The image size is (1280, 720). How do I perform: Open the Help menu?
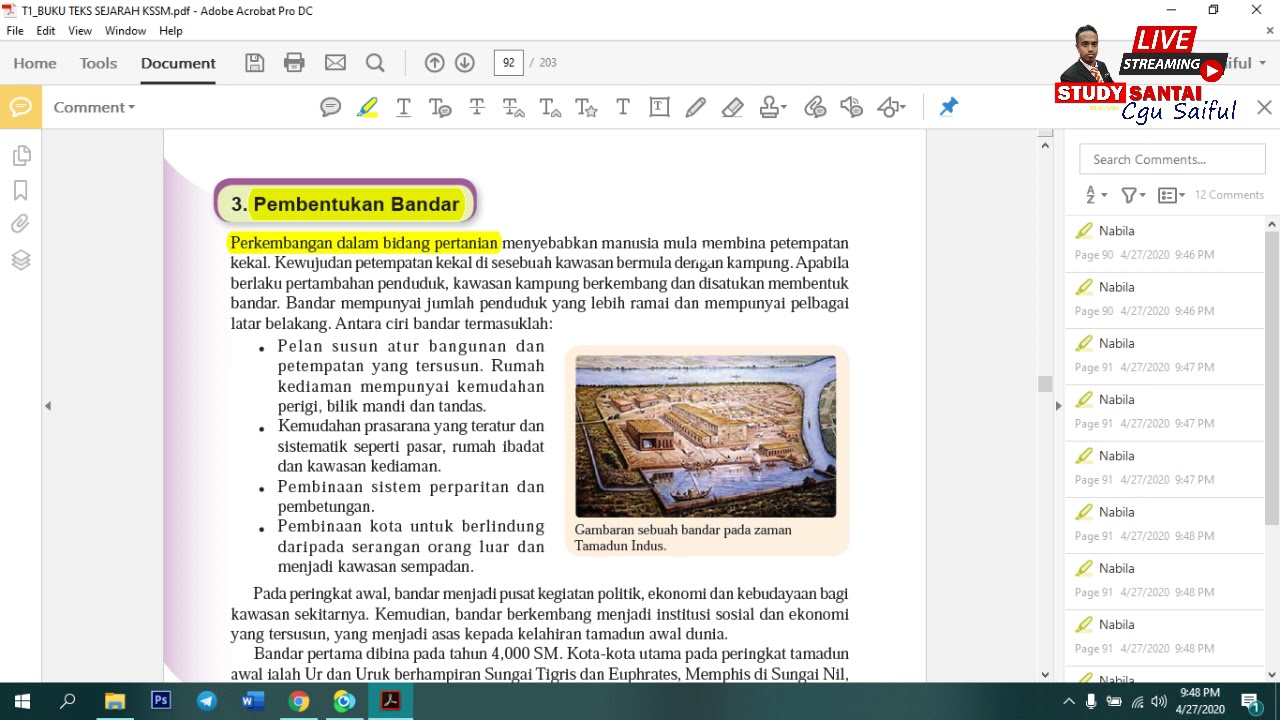click(171, 31)
